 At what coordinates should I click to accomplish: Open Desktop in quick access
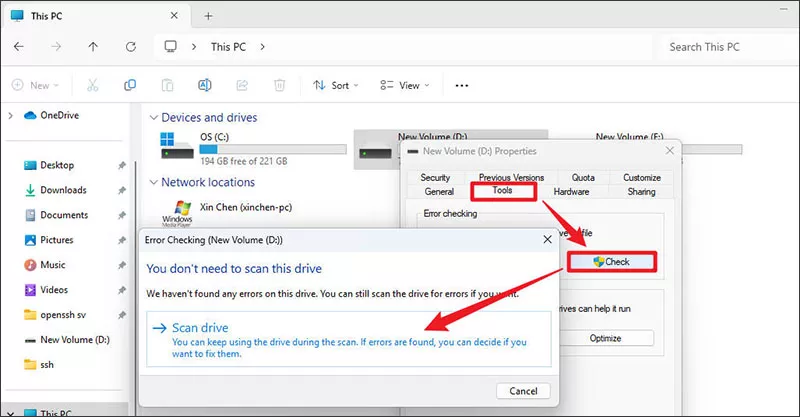point(49,165)
